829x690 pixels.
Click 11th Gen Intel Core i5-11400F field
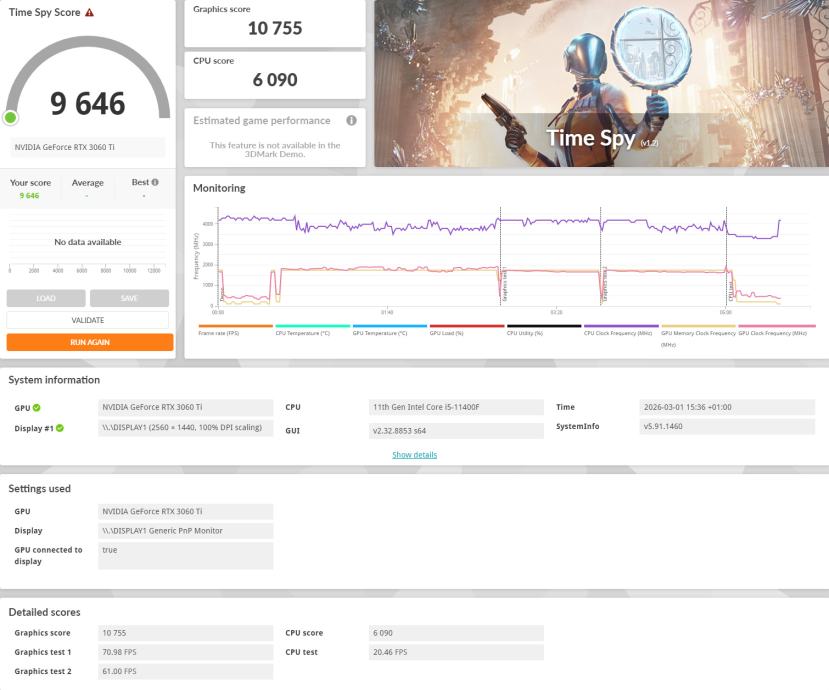tap(456, 407)
